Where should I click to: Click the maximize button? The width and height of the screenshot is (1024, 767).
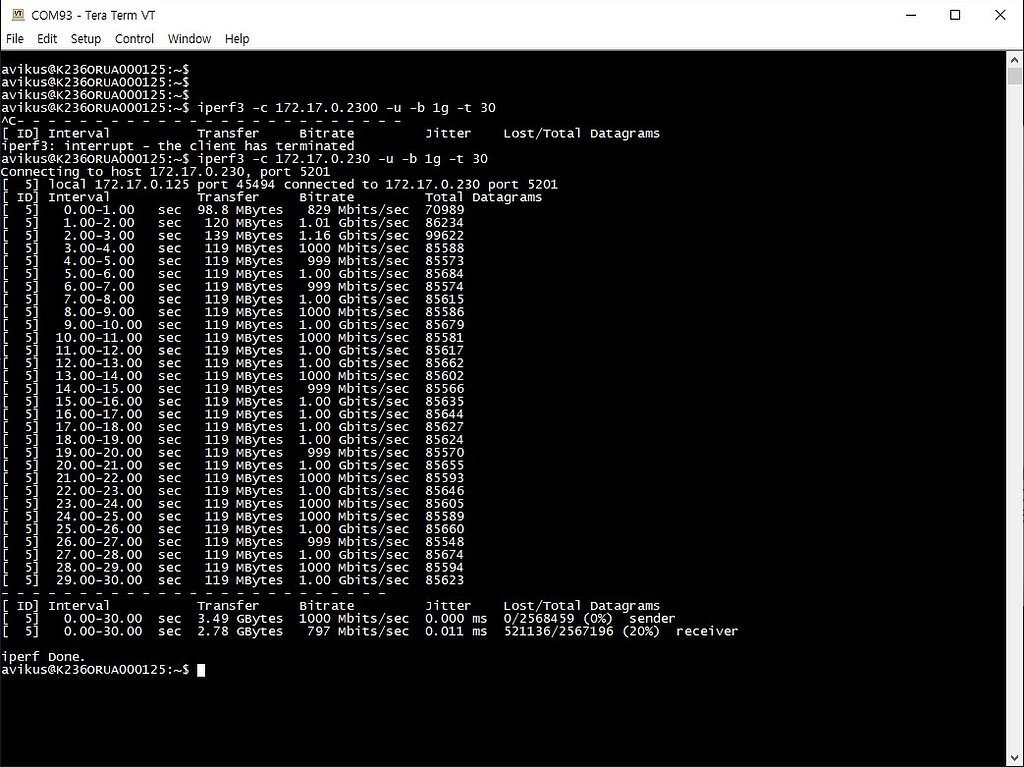954,15
